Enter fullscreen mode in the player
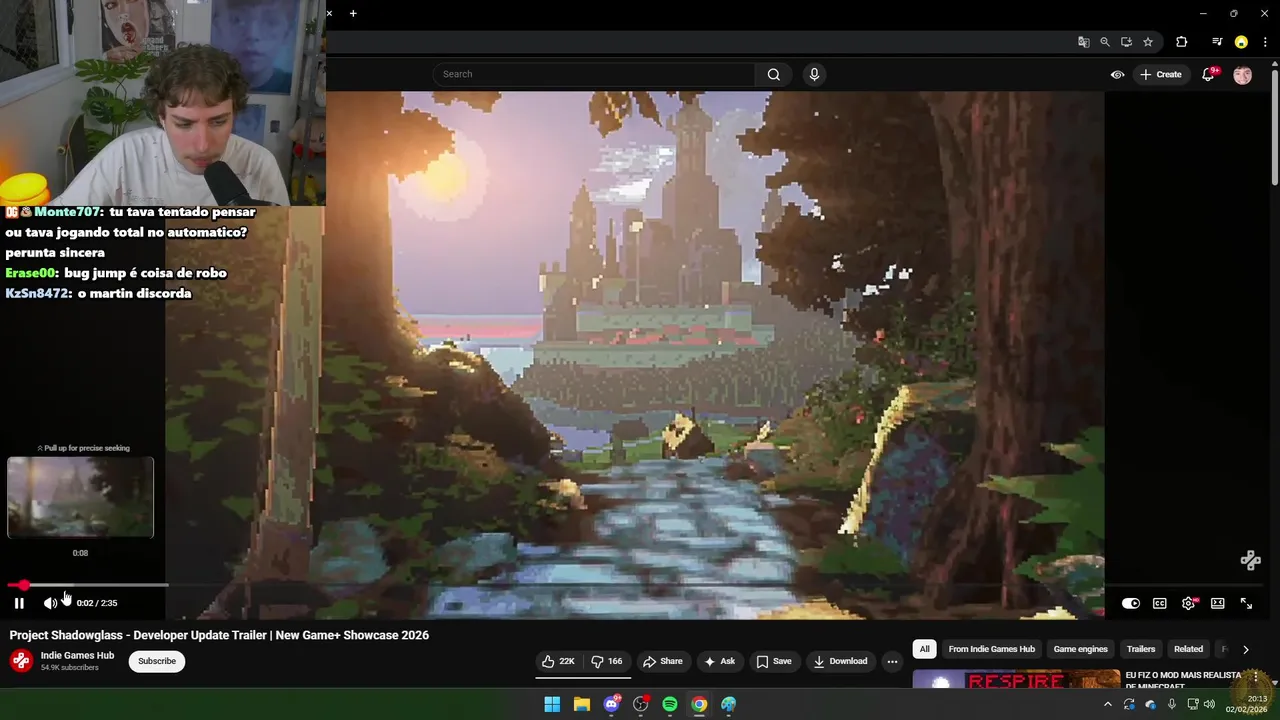Screen dimensions: 1280x720 [1247, 603]
